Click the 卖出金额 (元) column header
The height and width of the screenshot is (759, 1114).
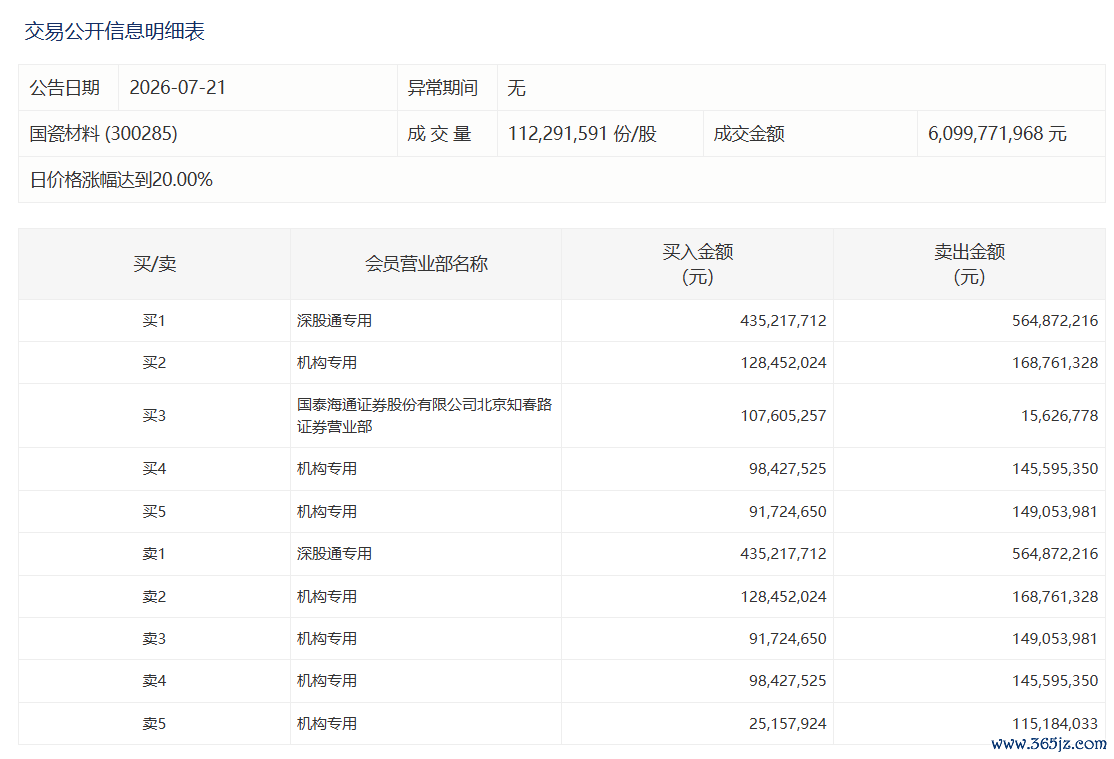click(970, 264)
